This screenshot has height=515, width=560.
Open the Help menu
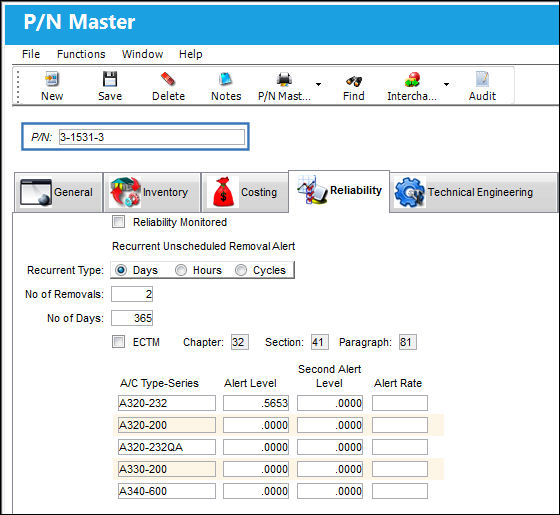pyautogui.click(x=190, y=54)
